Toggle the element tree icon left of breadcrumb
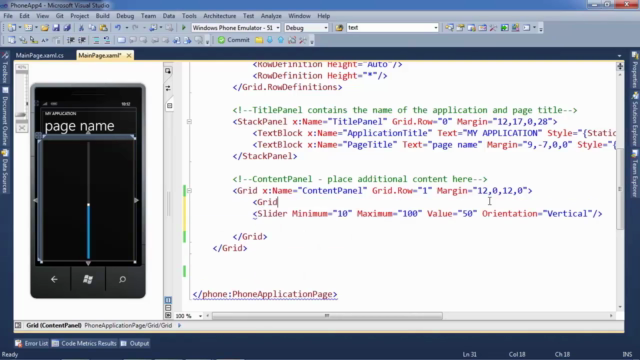This screenshot has width=640, height=360. point(18,325)
